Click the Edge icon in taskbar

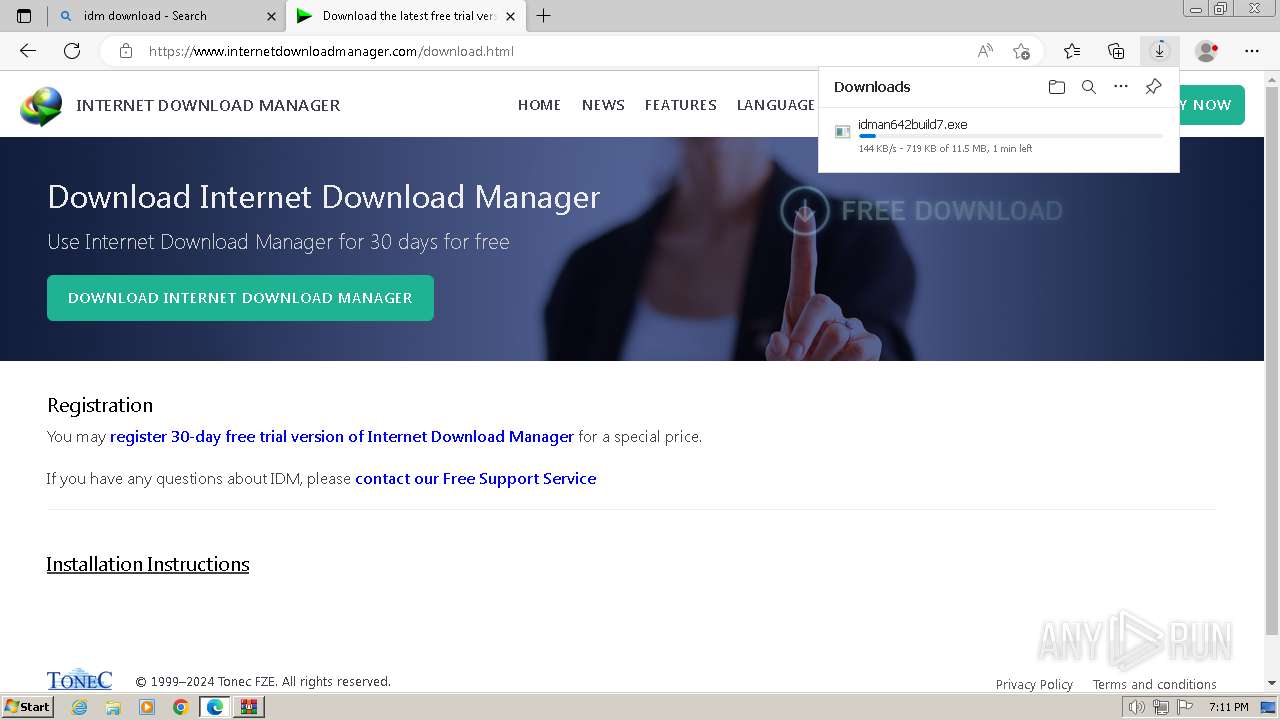(x=214, y=707)
